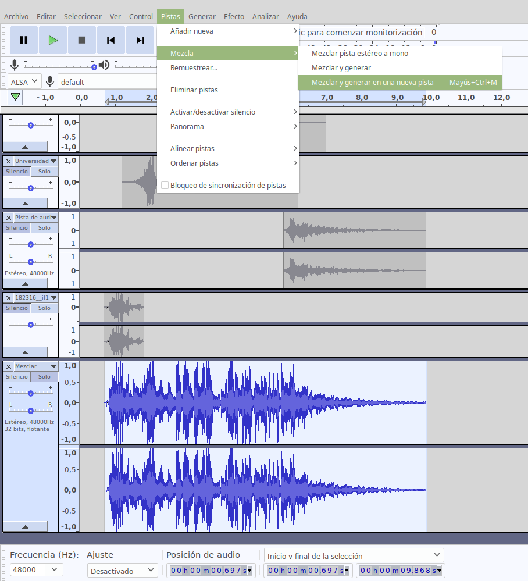Image resolution: width=528 pixels, height=581 pixels.
Task: Collapse the 182316_jl1 track
Action: coord(25,352)
